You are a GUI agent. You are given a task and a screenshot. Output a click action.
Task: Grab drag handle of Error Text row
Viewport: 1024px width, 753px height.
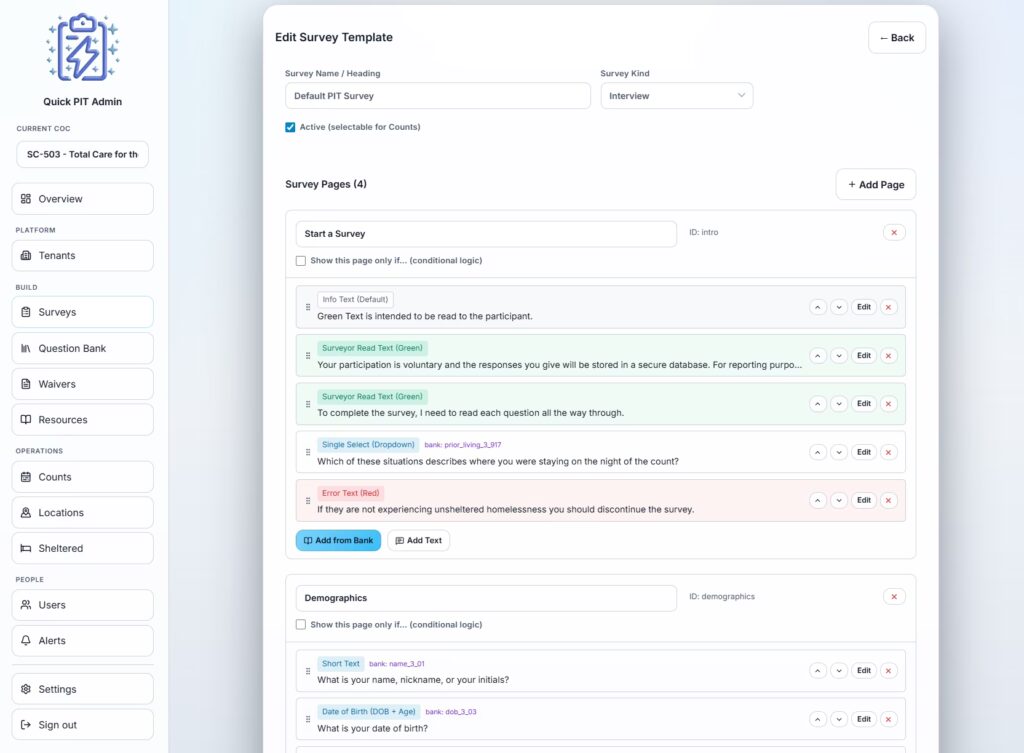click(308, 501)
